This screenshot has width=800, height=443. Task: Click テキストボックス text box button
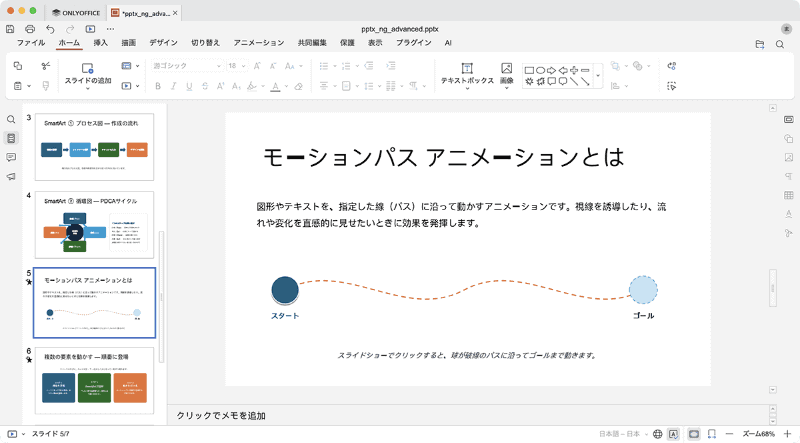coord(467,75)
